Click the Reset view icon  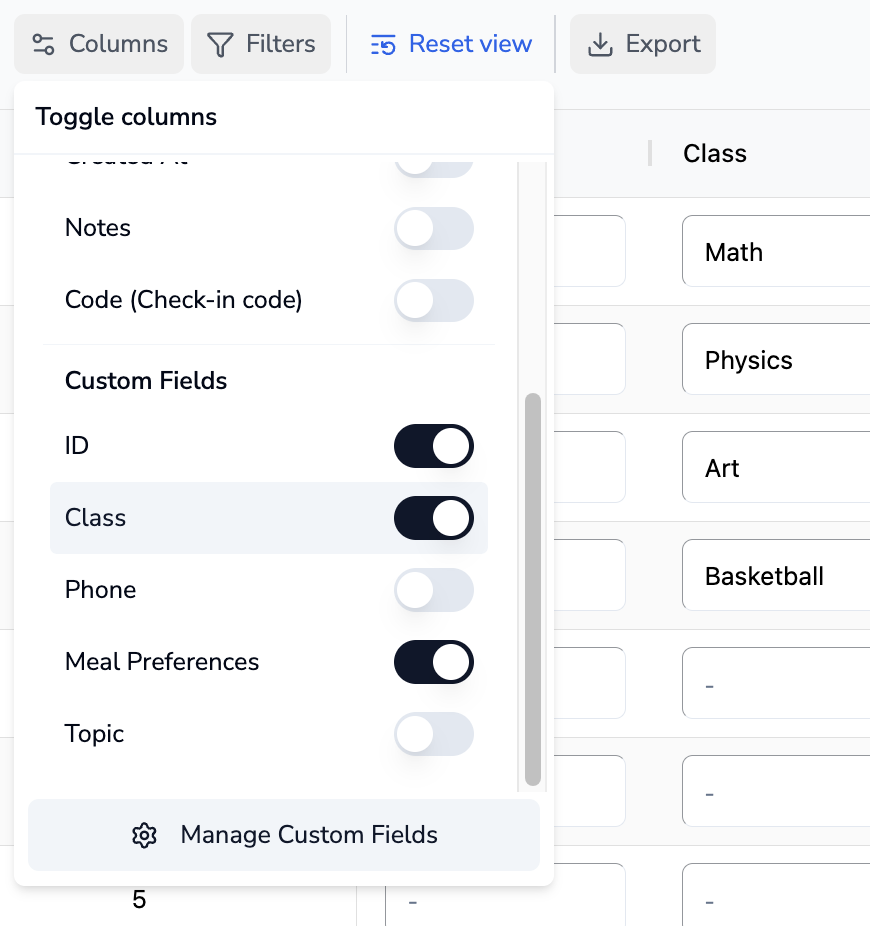(383, 45)
